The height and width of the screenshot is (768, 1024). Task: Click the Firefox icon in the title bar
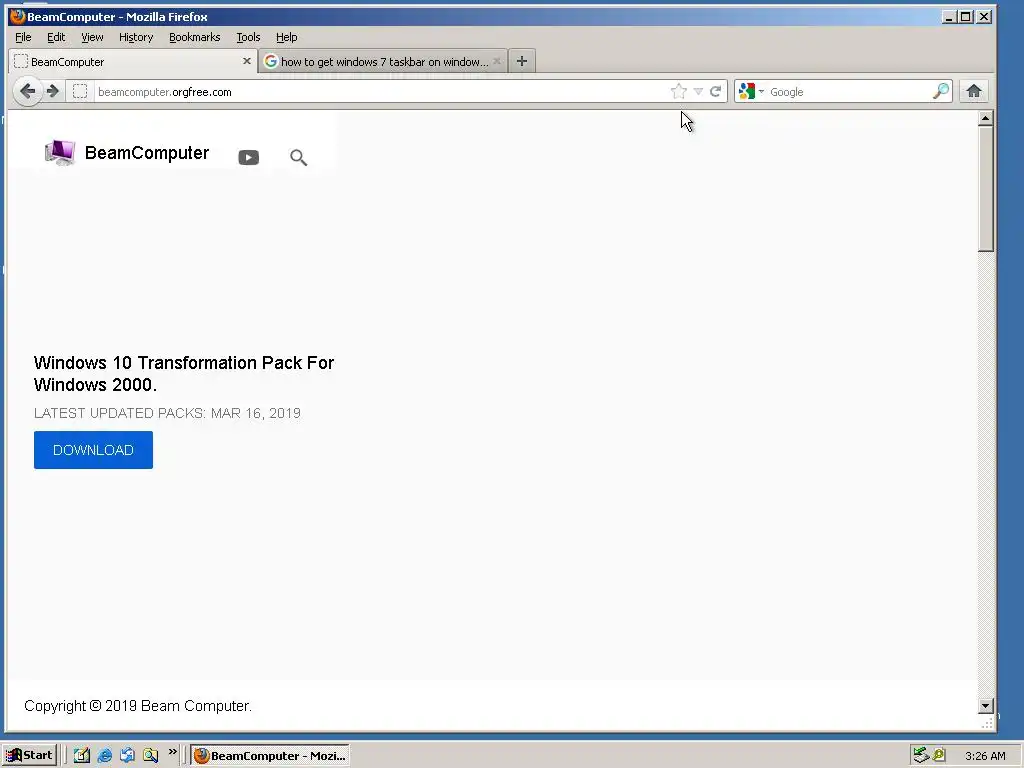point(17,16)
